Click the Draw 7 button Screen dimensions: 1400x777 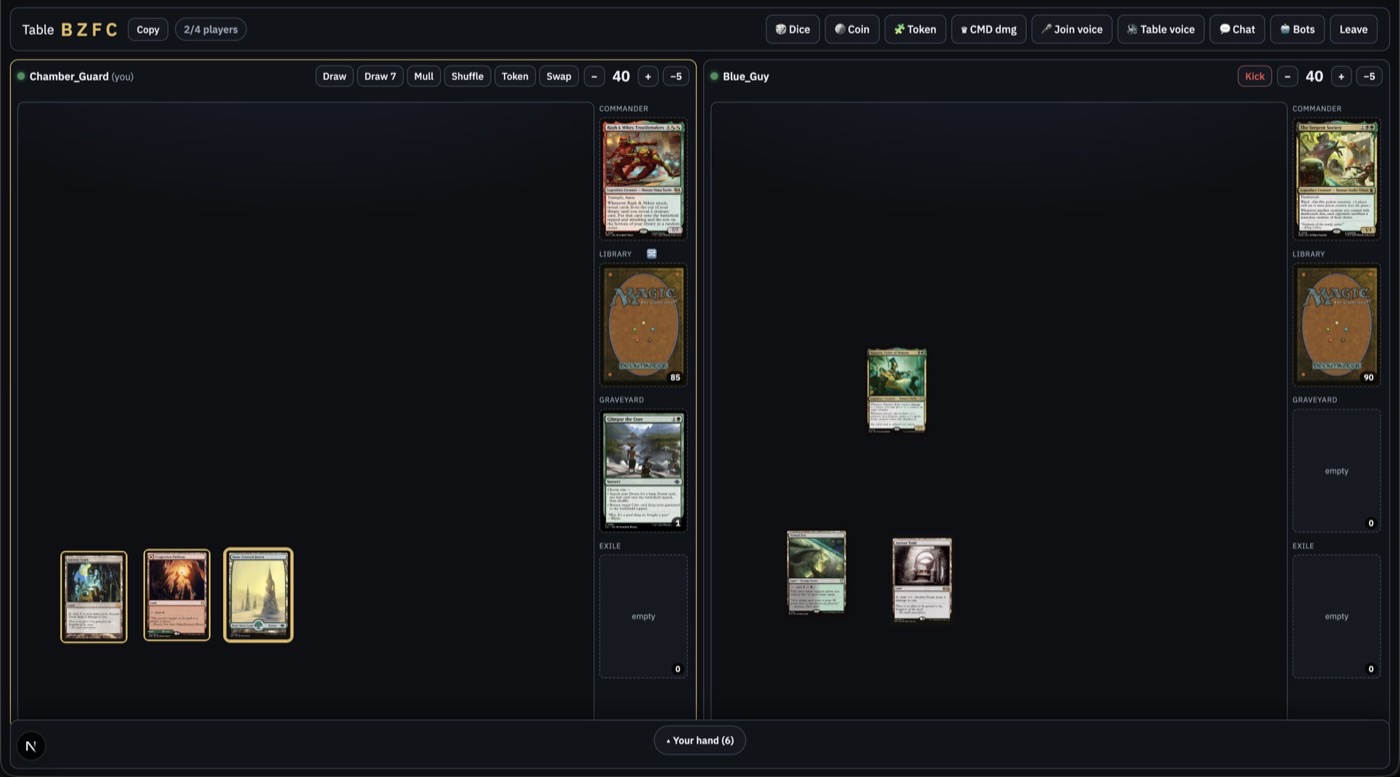click(380, 76)
